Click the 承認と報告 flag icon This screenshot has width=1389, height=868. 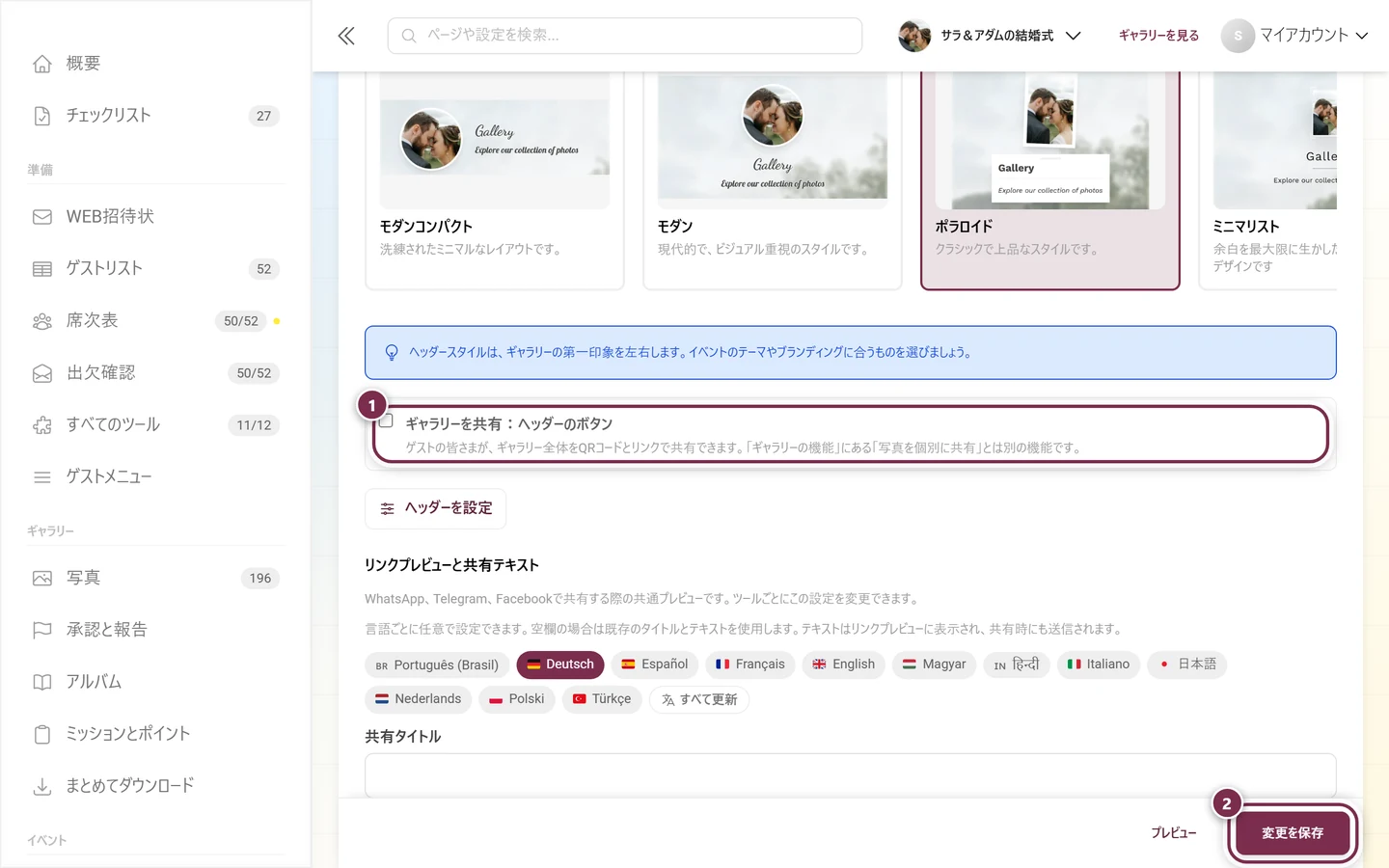[42, 631]
